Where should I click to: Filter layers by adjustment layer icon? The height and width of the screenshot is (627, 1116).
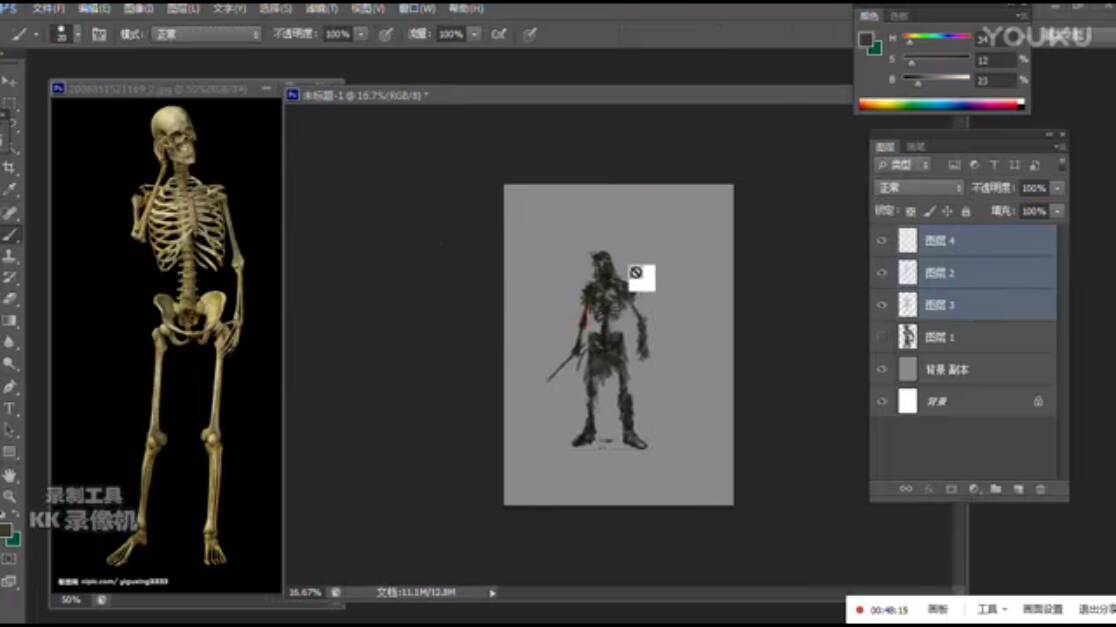pos(974,165)
